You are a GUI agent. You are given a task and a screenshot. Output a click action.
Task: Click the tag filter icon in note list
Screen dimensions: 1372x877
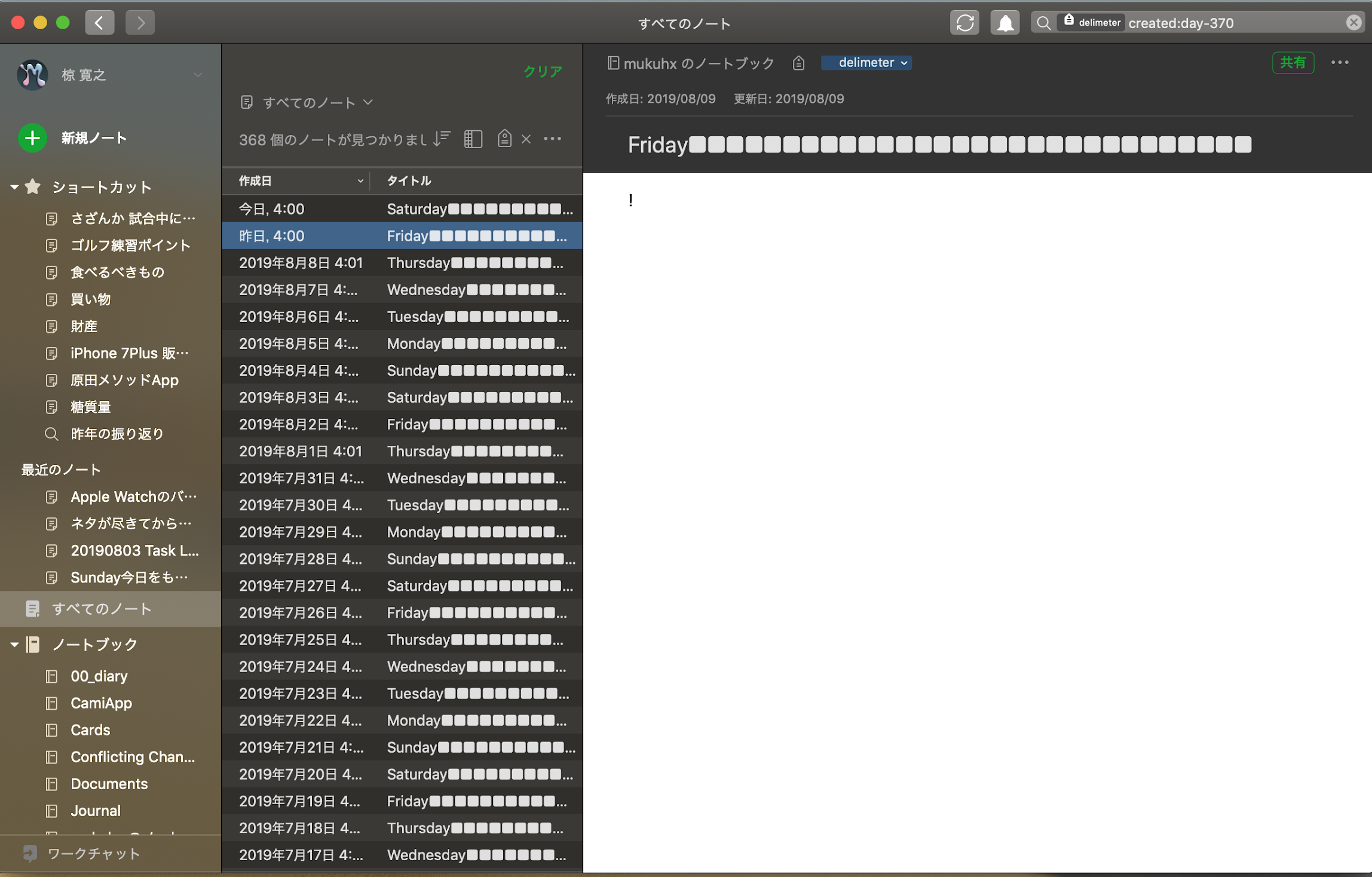tap(504, 139)
